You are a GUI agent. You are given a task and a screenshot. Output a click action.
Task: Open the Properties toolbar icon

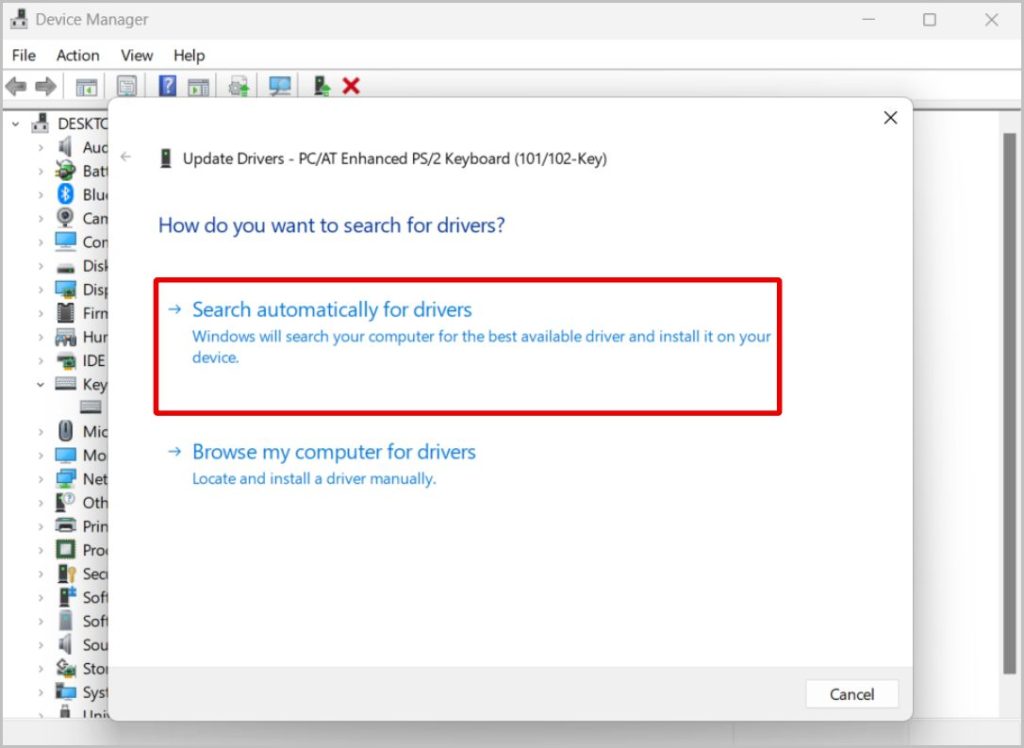(127, 86)
